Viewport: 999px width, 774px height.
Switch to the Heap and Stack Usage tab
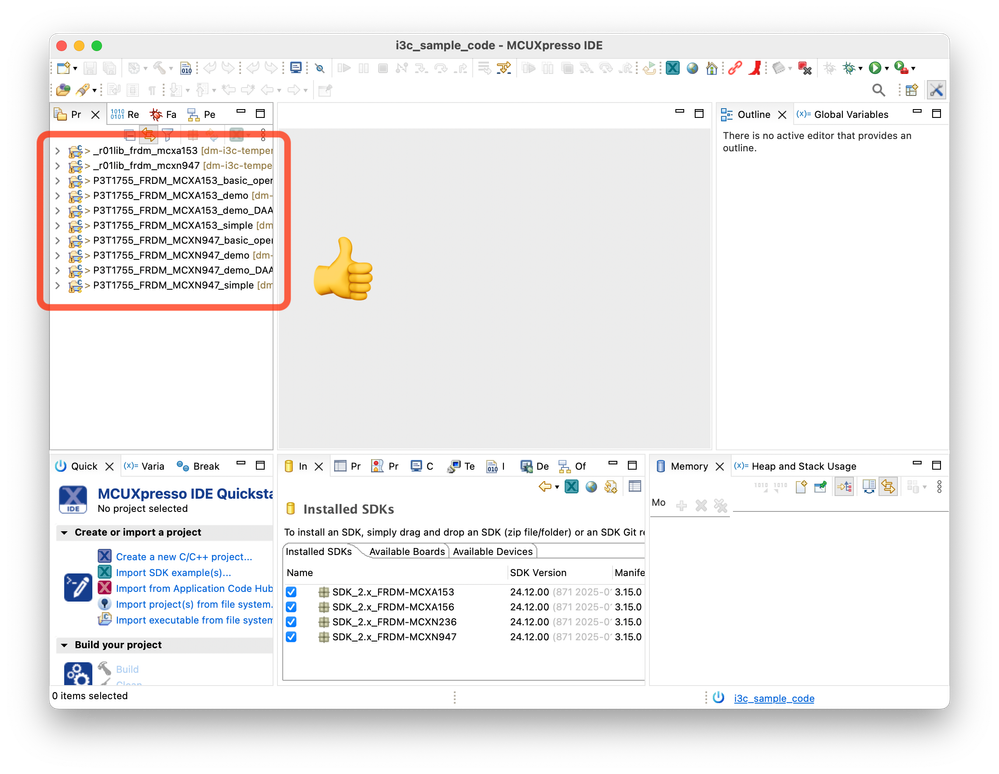tap(795, 466)
